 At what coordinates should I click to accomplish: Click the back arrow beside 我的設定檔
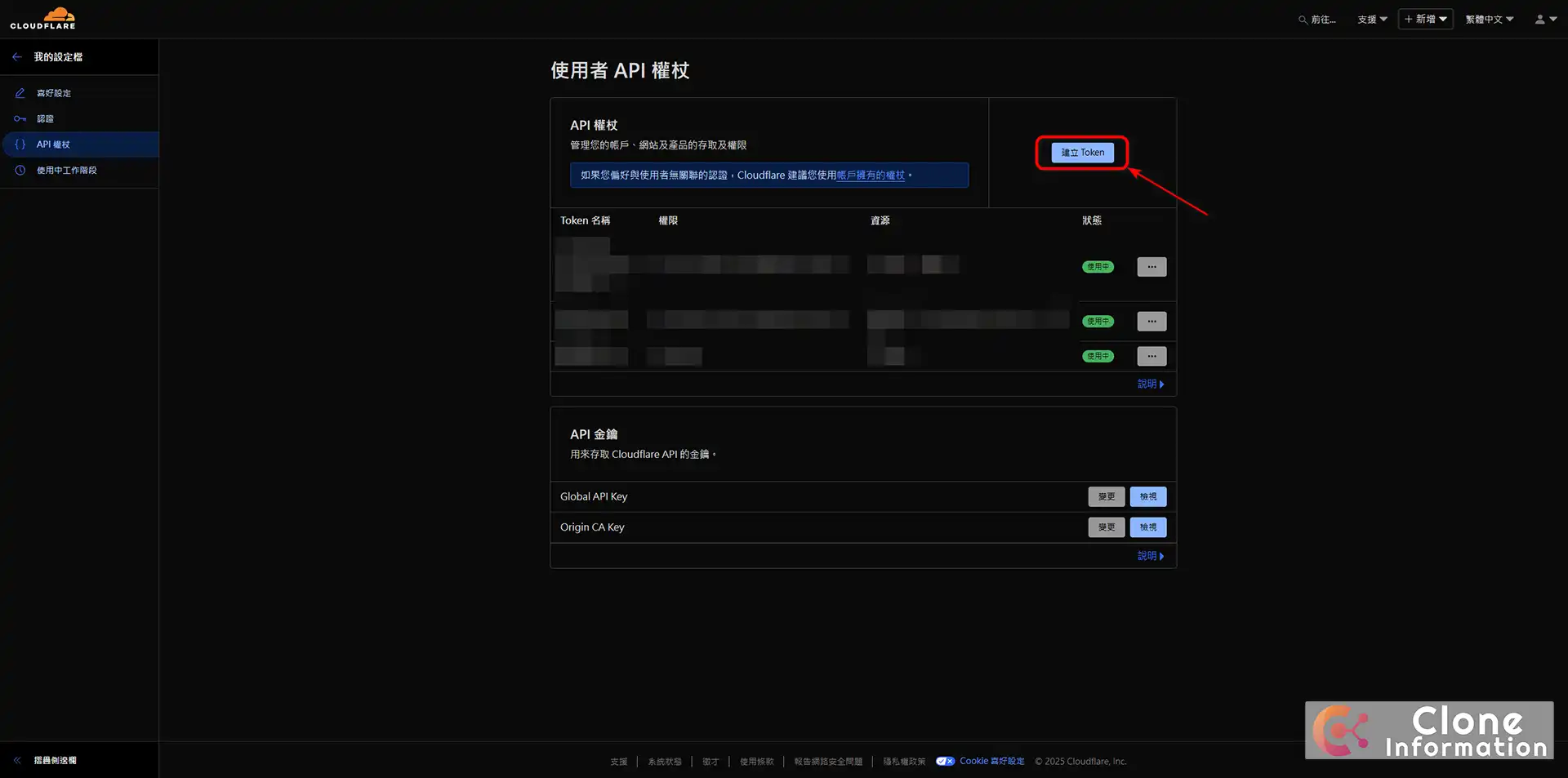click(16, 56)
